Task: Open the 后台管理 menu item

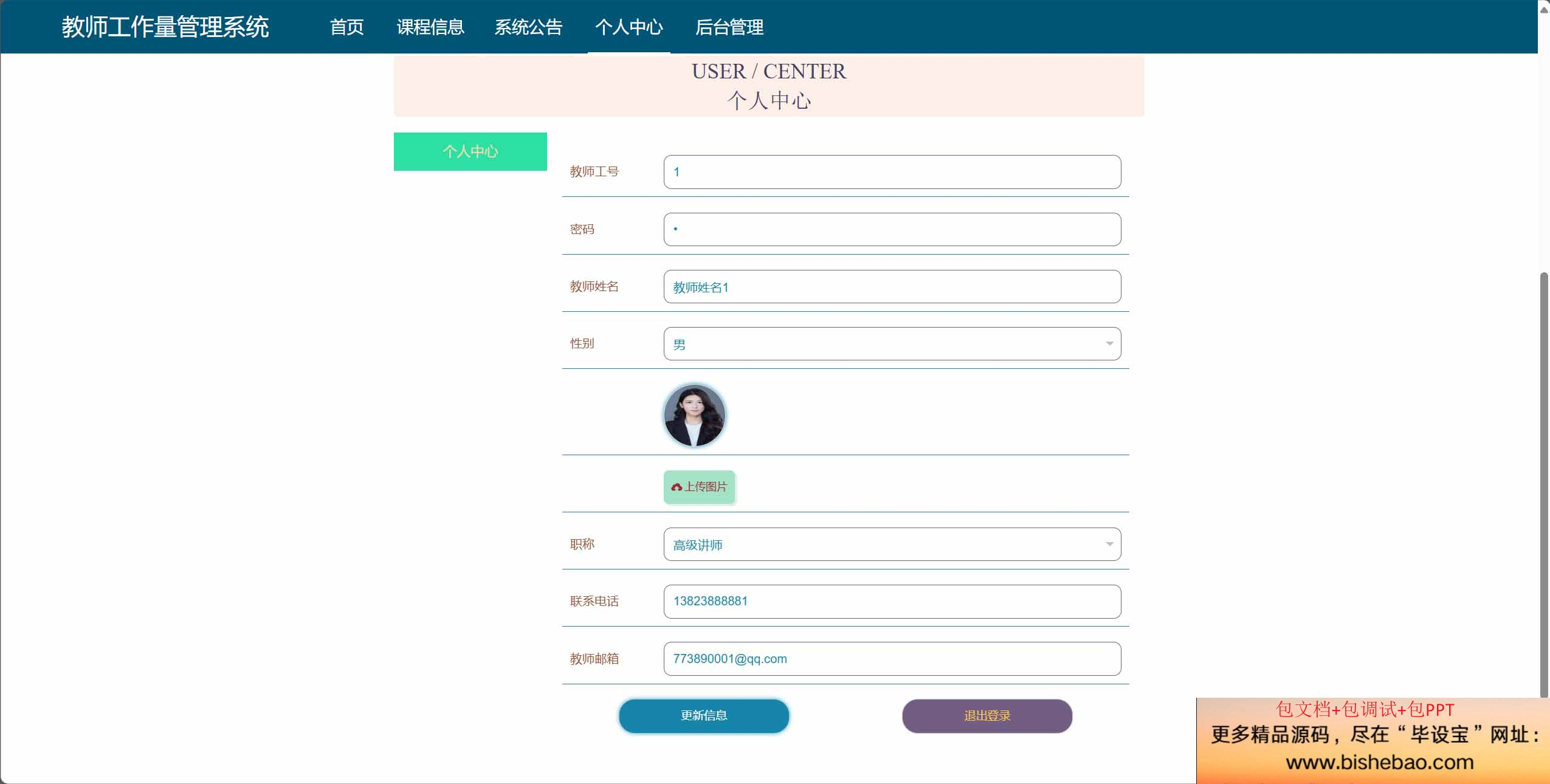Action: pos(729,27)
